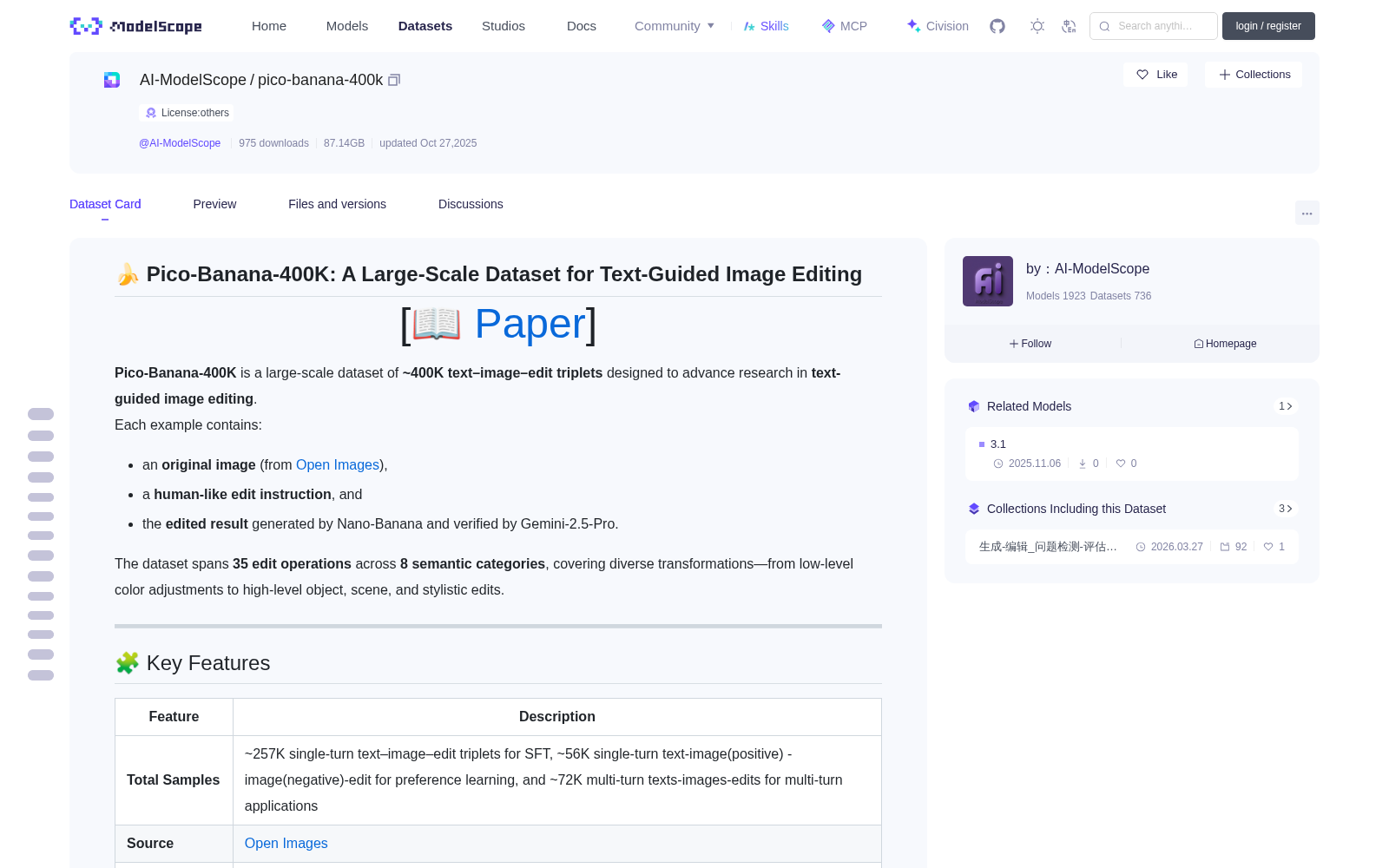
Task: Click the Skills navigation link
Action: coord(767,26)
